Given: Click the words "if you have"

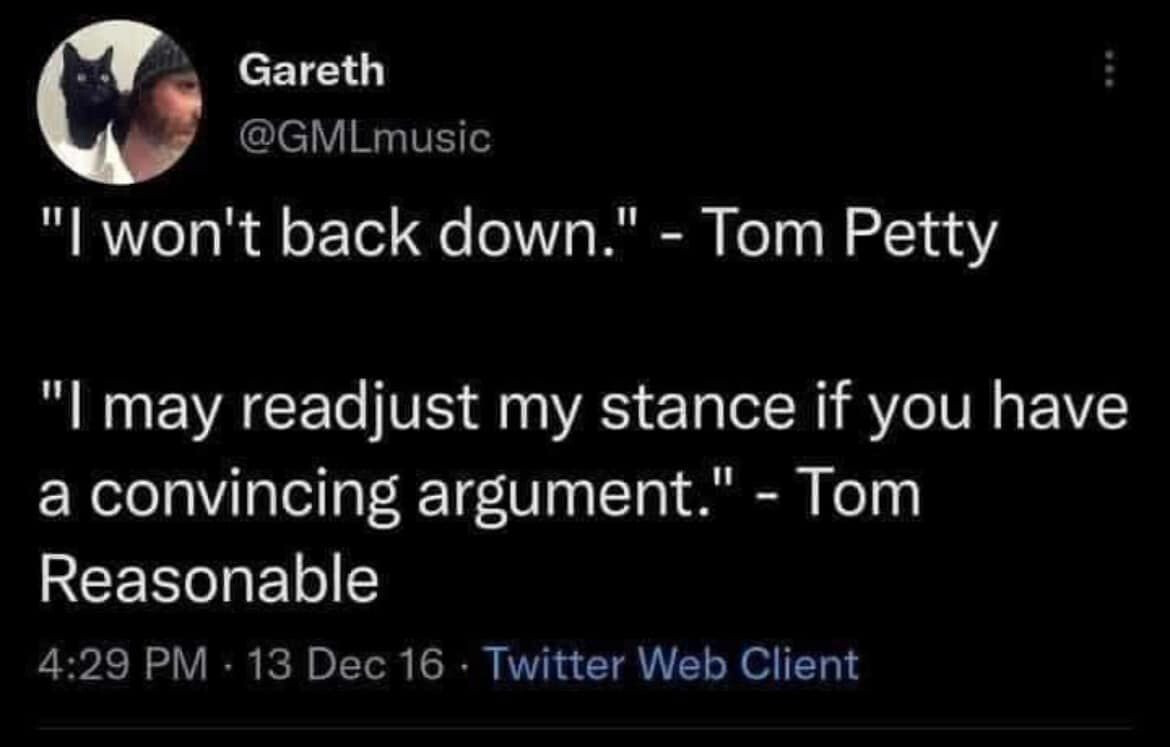Looking at the screenshot, I should (x=990, y=413).
